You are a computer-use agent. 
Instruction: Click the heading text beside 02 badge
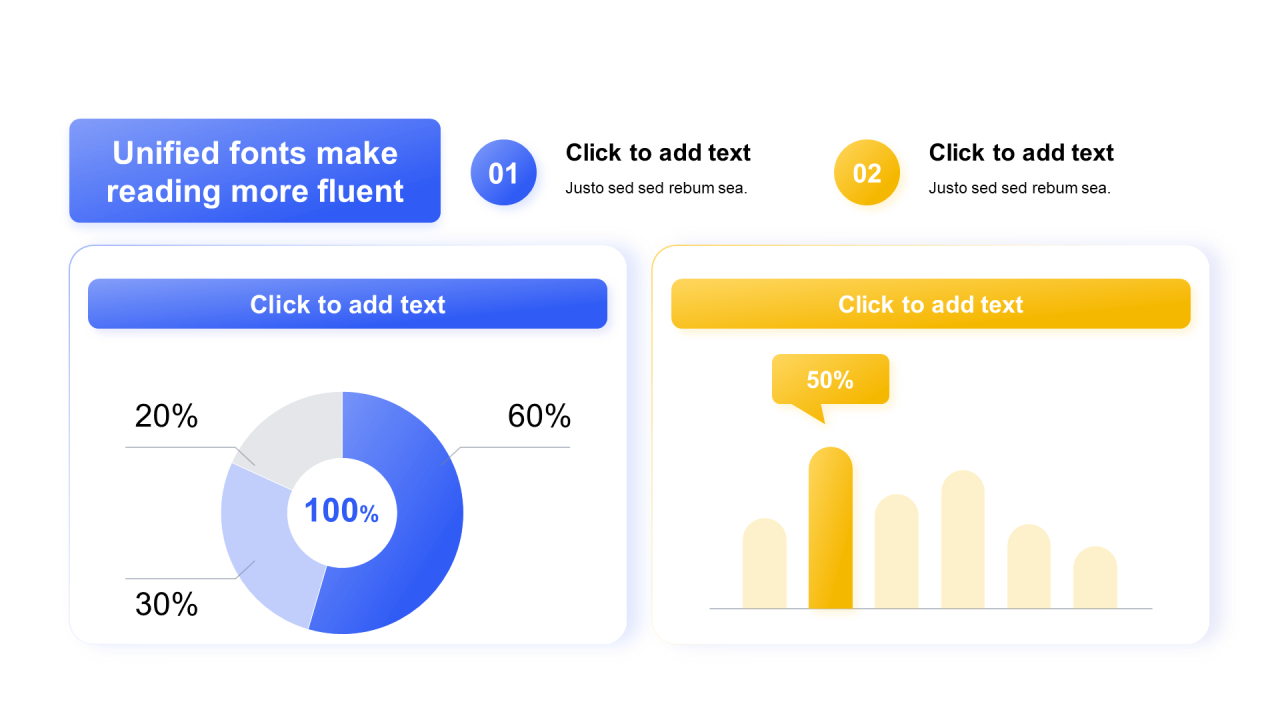pyautogui.click(x=1021, y=153)
